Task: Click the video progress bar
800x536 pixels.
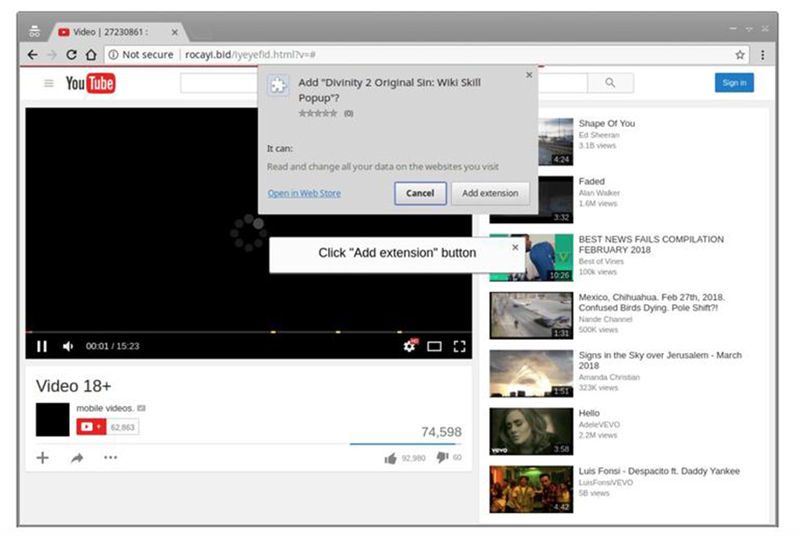Action: 248,332
